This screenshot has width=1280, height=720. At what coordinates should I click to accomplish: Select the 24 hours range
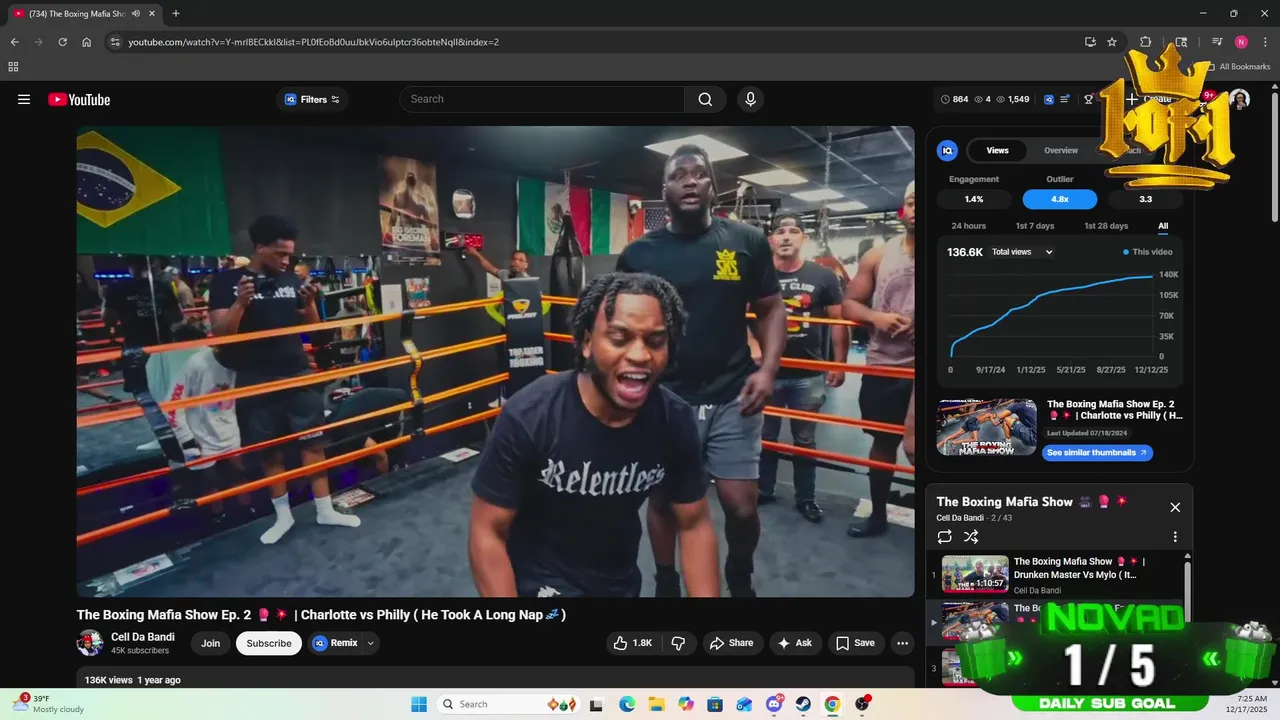click(968, 226)
